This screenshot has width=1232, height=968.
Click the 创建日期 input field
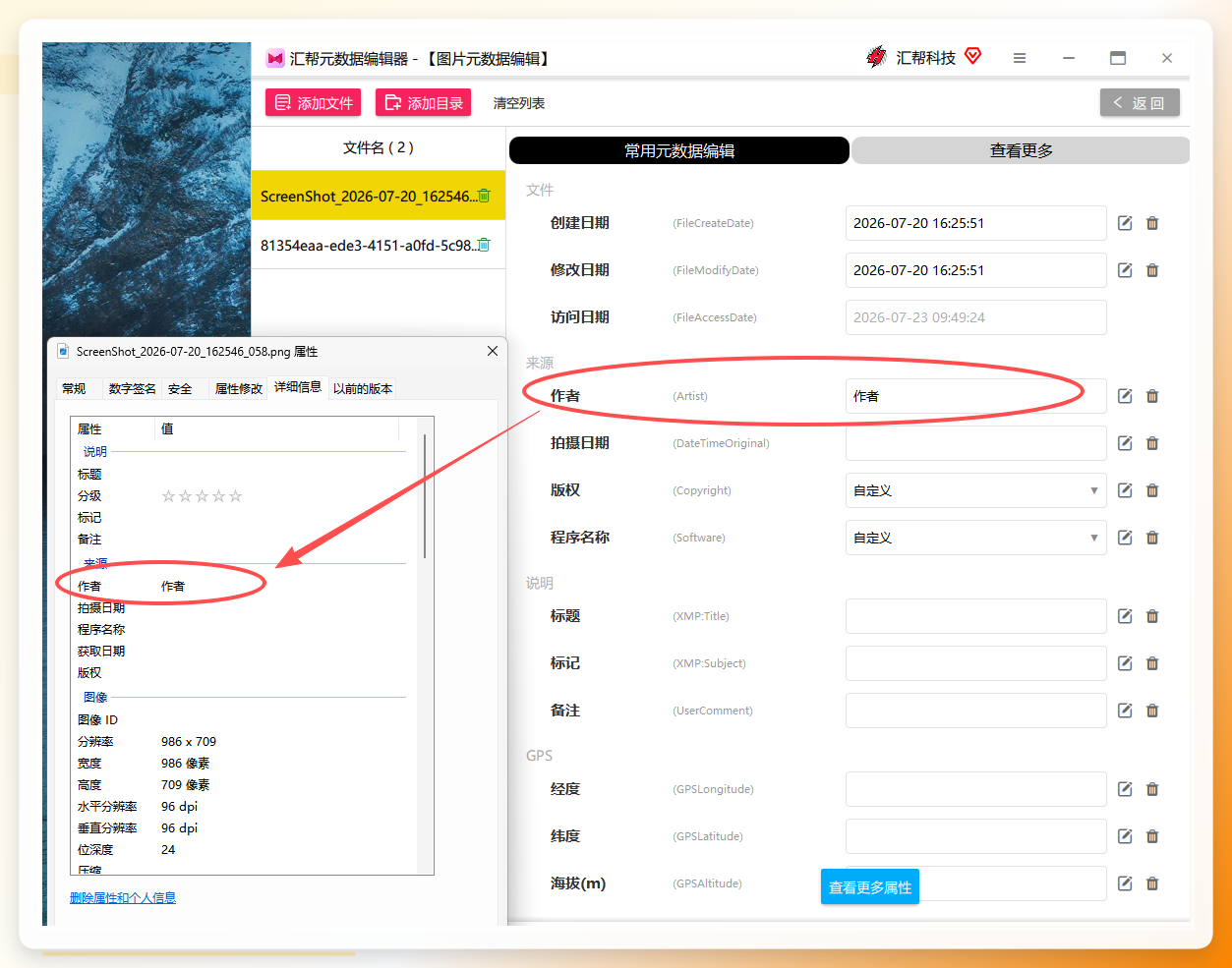click(975, 223)
